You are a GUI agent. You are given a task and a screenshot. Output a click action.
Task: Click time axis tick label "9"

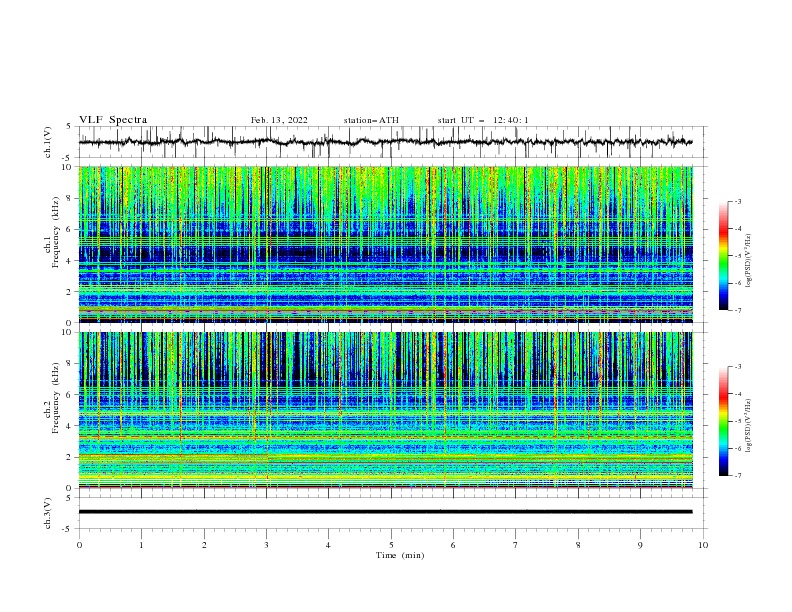click(x=640, y=545)
